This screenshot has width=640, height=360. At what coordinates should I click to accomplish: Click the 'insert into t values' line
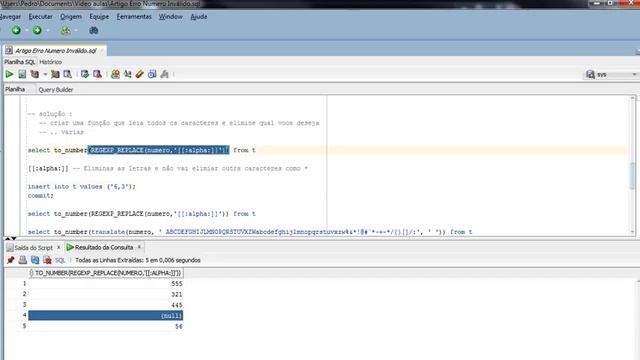82,187
